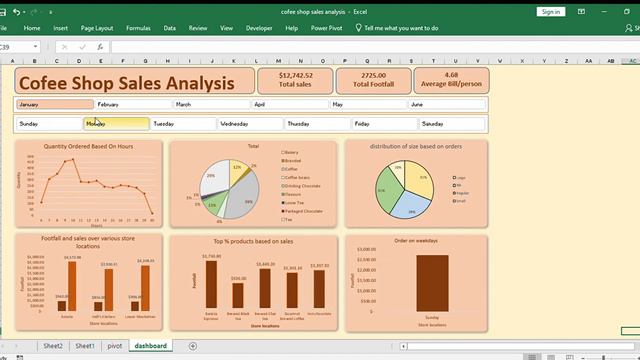Click the Cofee Shop Sales Analysis title
The width and height of the screenshot is (640, 360).
pos(134,81)
